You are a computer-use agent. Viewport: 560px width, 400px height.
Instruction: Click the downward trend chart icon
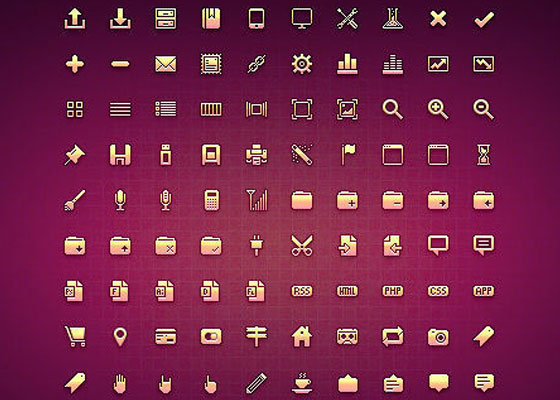[x=484, y=64]
